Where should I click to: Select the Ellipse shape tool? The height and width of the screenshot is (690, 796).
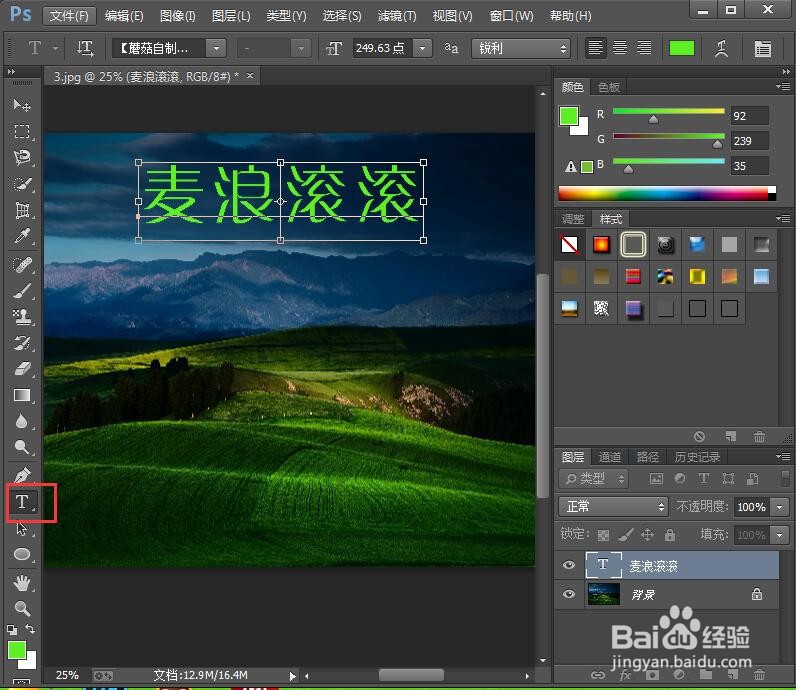(22, 554)
